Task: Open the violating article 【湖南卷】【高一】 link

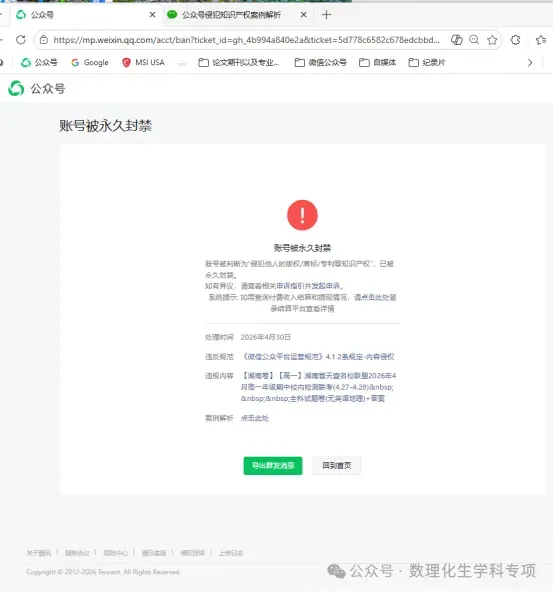Action: pos(318,387)
